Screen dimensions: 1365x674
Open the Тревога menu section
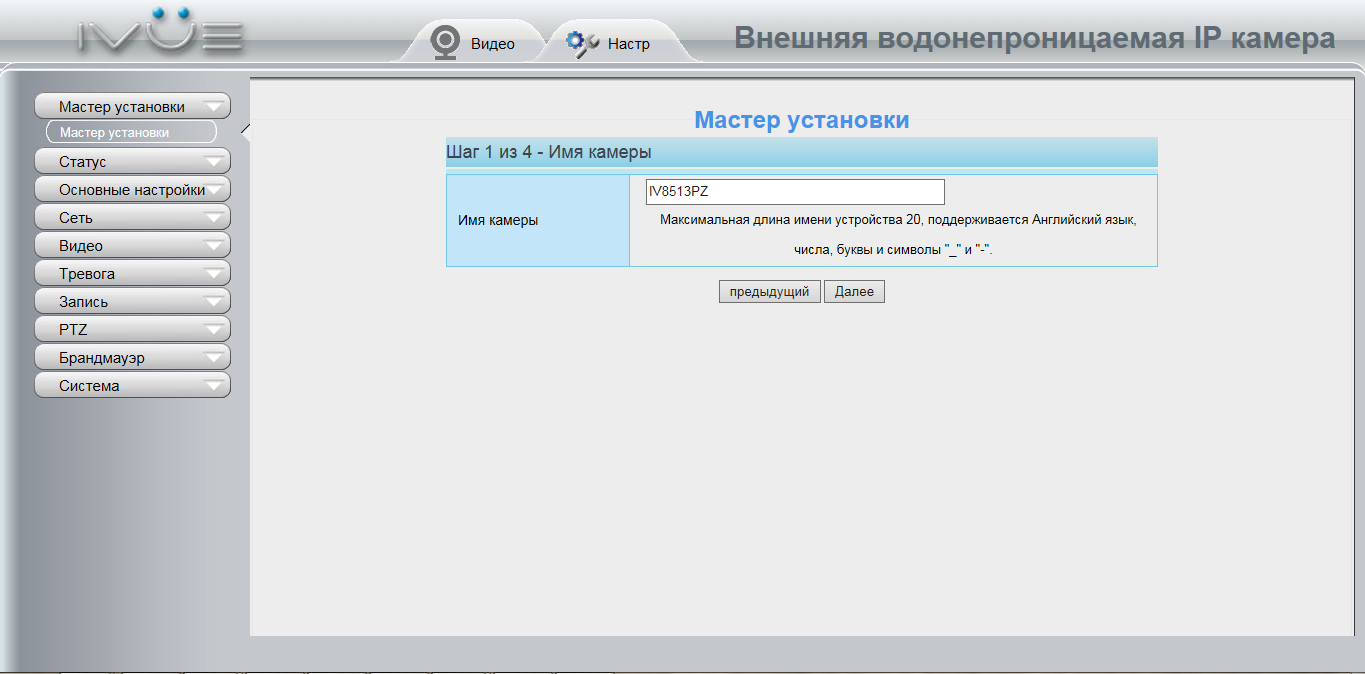tap(132, 273)
